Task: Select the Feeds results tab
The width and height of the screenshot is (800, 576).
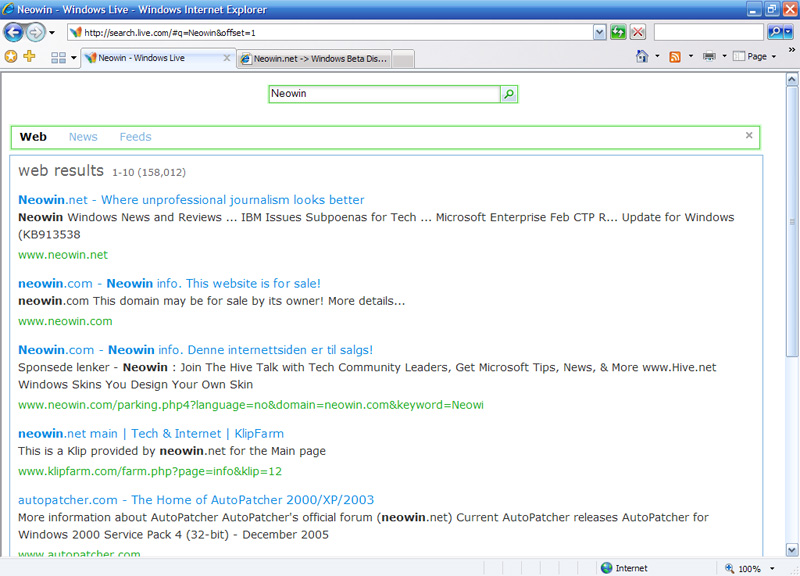Action: [135, 137]
